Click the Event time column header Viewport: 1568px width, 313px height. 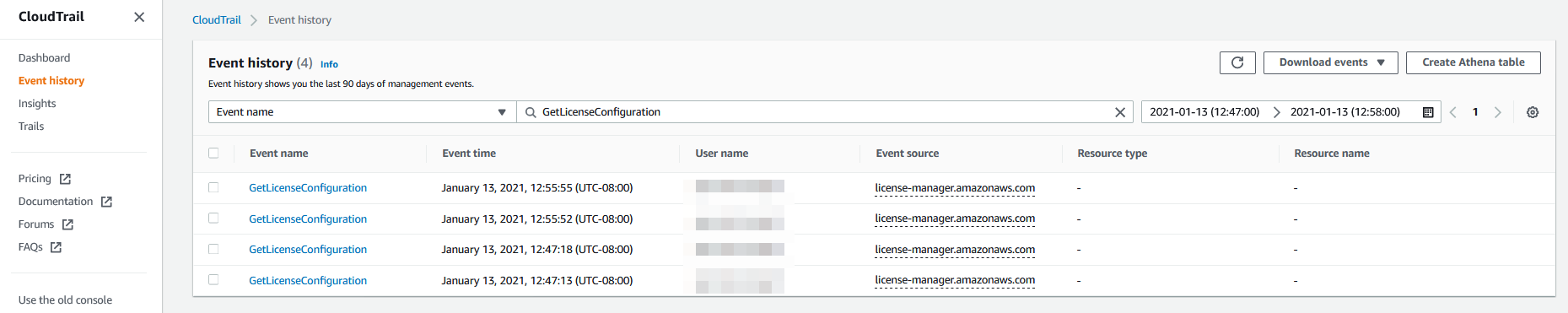tap(469, 154)
